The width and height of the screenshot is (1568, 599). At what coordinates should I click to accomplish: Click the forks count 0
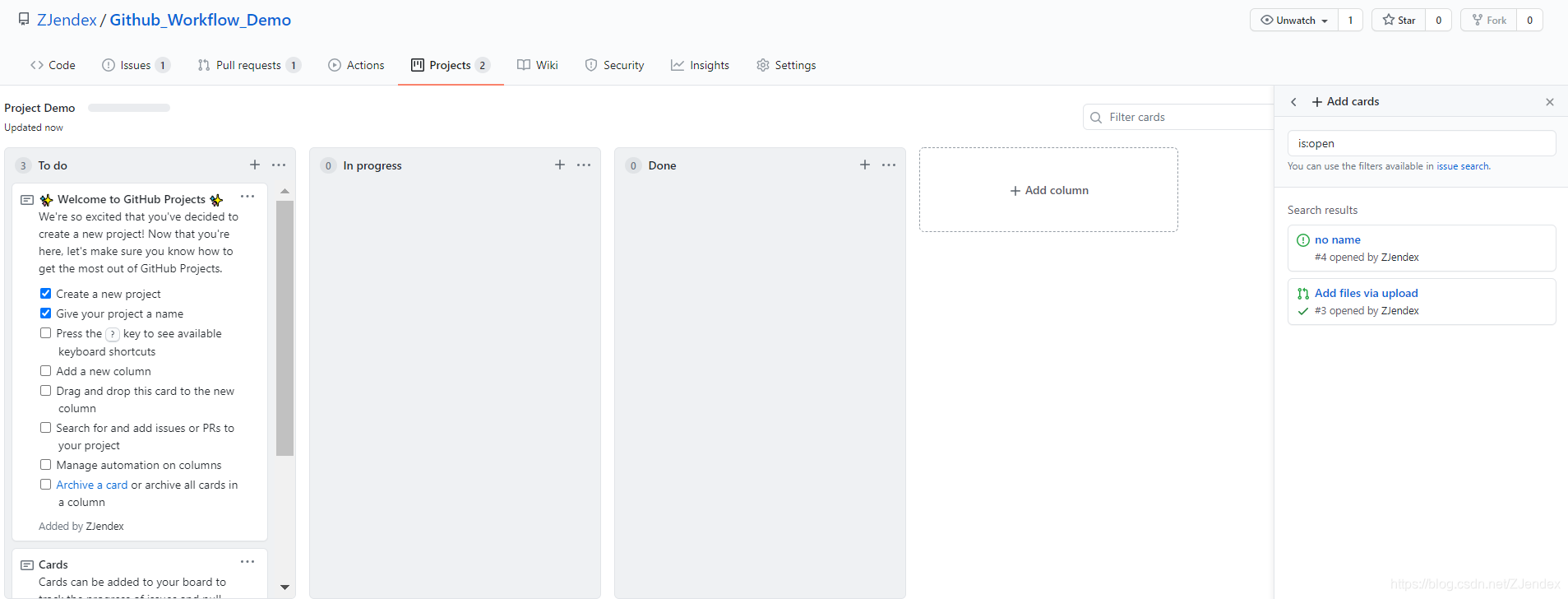tap(1529, 20)
